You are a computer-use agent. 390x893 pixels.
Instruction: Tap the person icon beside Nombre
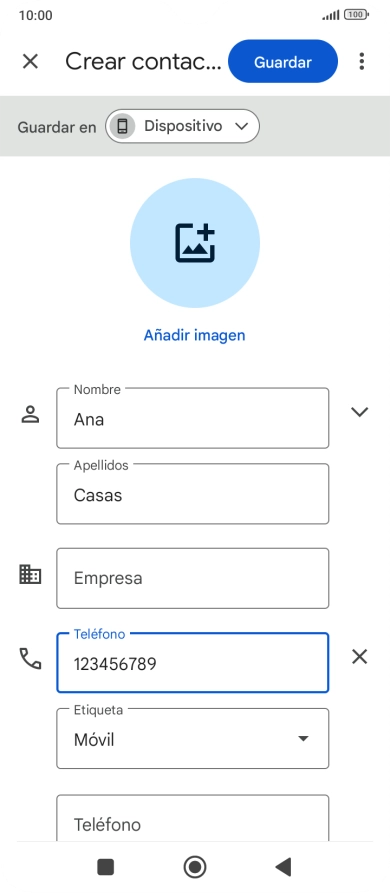coord(30,415)
